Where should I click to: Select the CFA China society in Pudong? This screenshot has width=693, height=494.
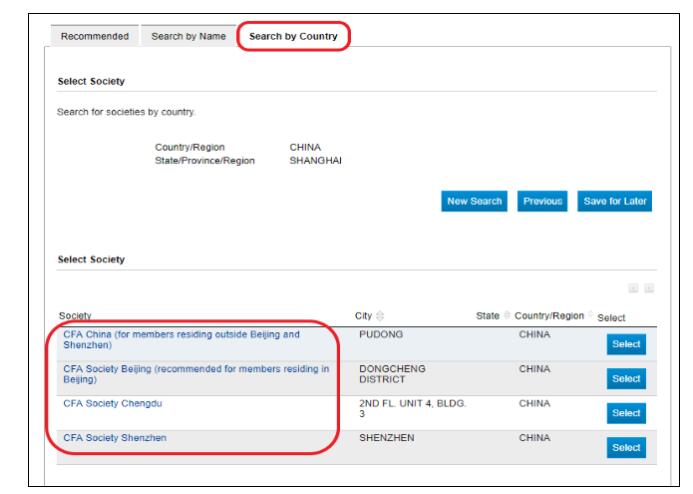pyautogui.click(x=625, y=345)
